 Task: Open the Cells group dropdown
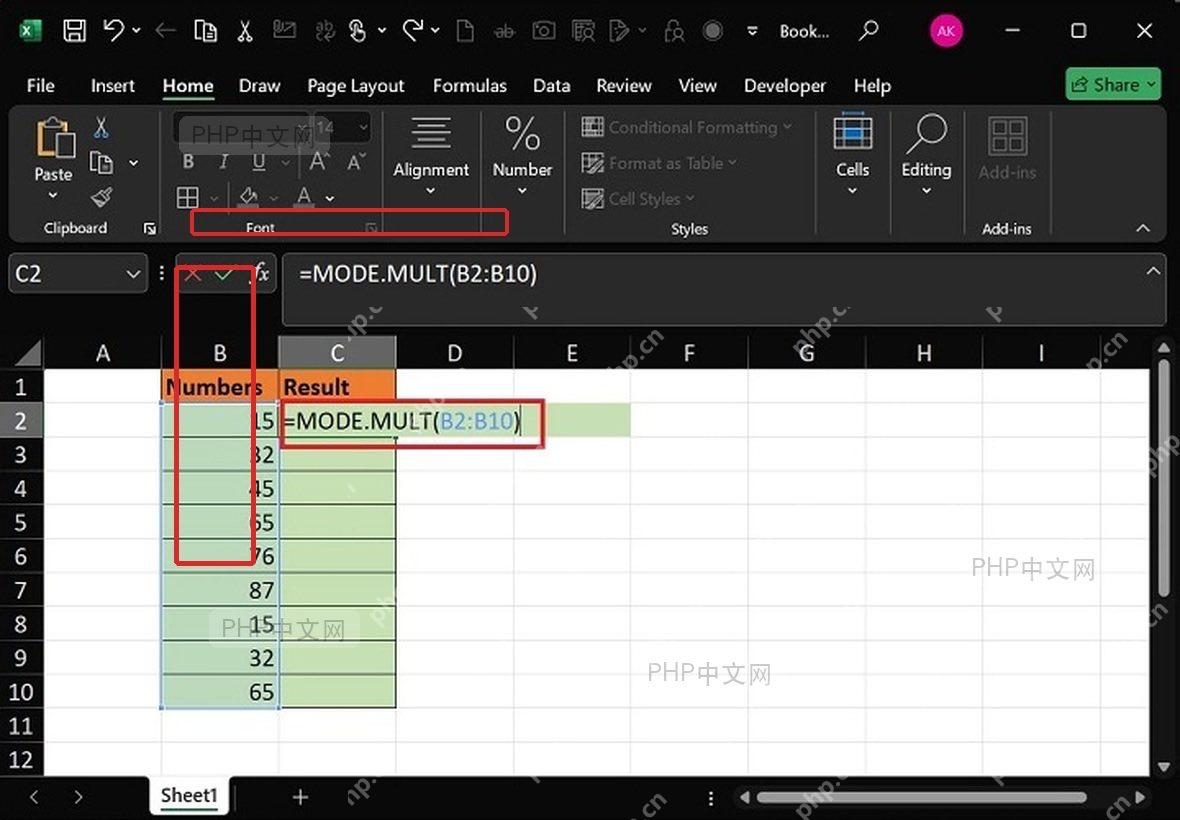pos(853,191)
